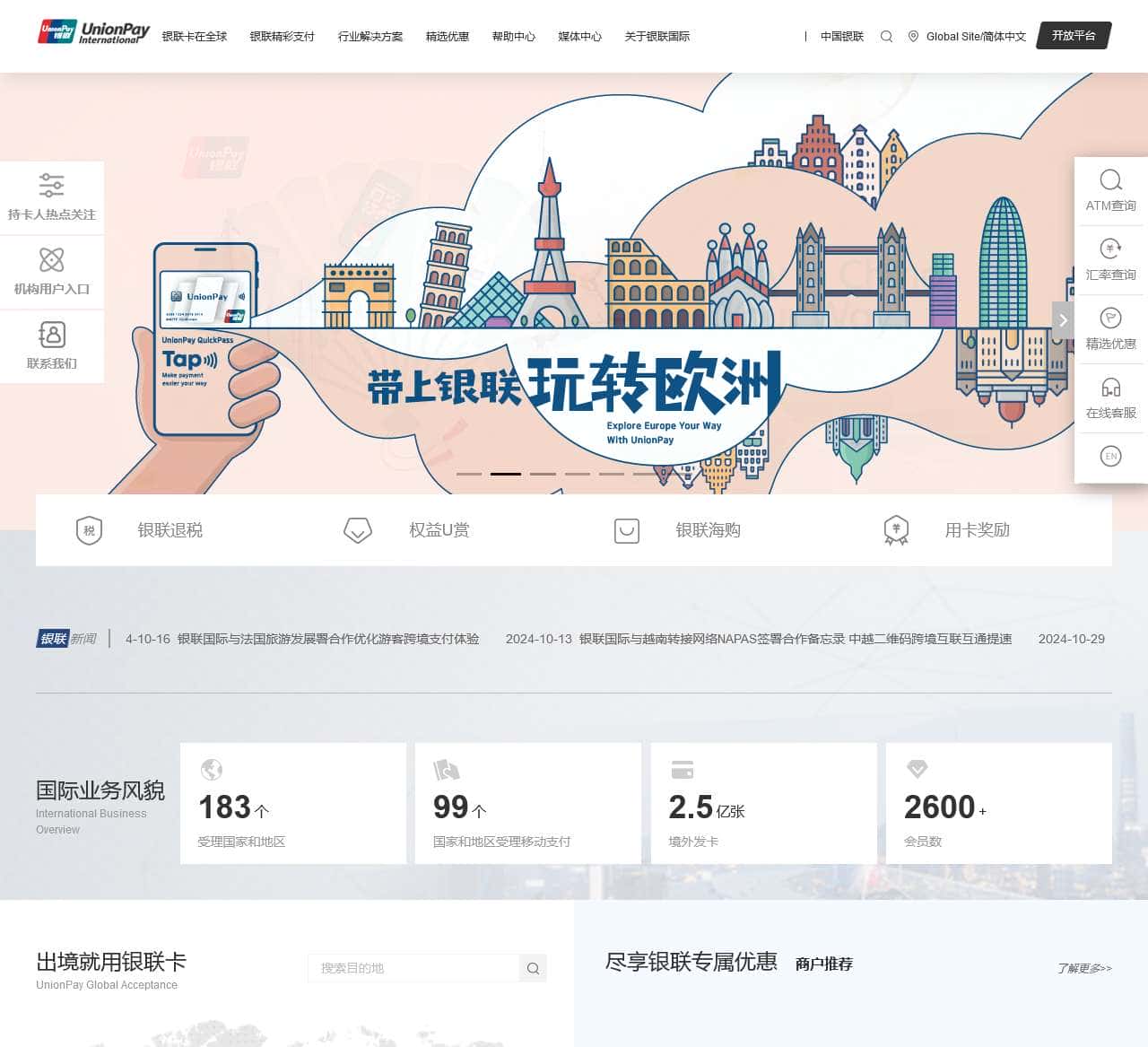Advance banner with the right arrow

[1063, 320]
